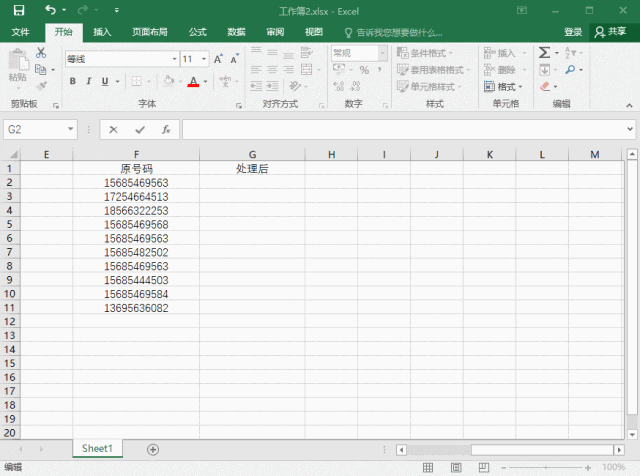Viewport: 640px width, 476px height.
Task: Save the workbook with the disk icon
Action: 18,10
